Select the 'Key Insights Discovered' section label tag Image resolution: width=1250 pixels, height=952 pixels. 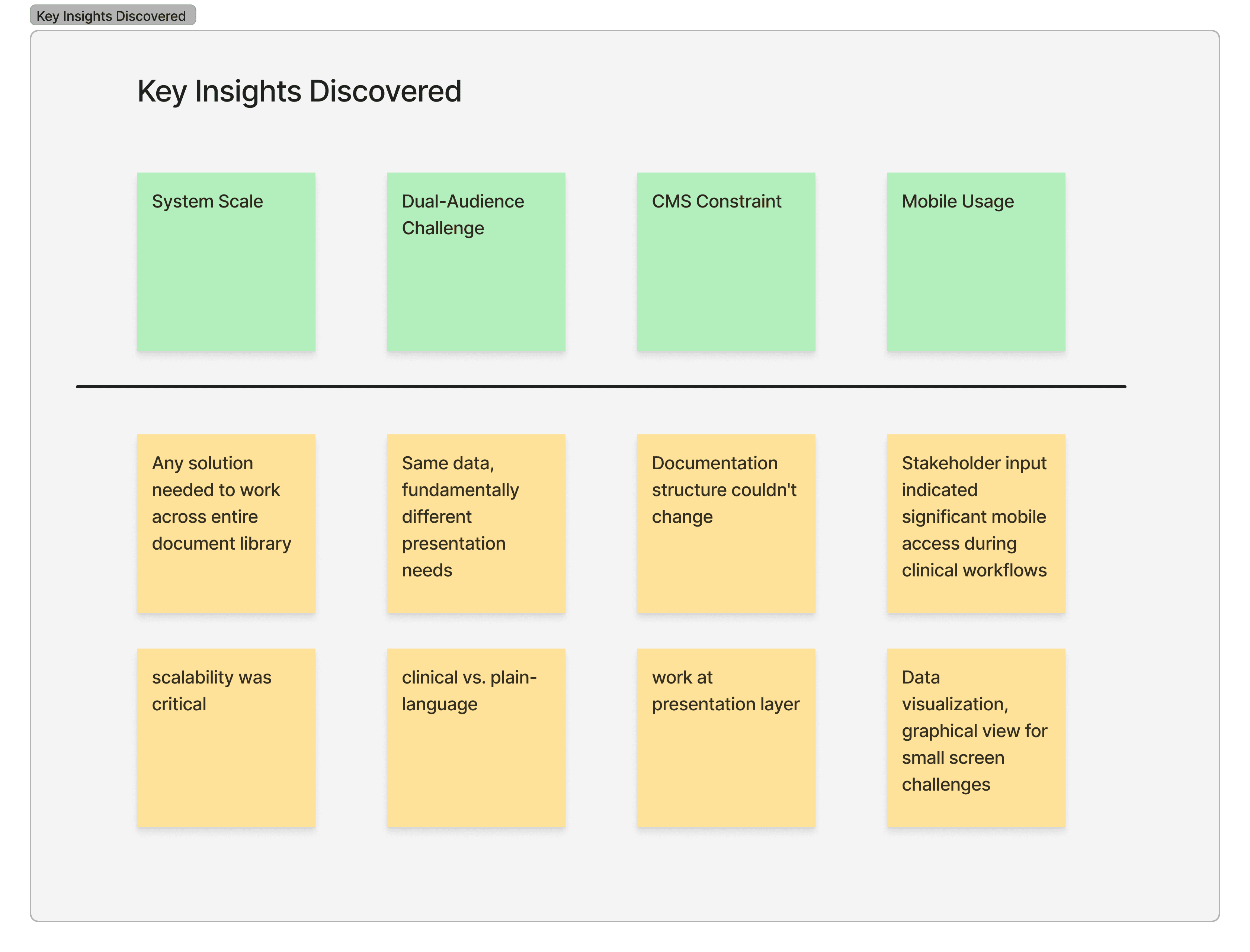(x=112, y=16)
